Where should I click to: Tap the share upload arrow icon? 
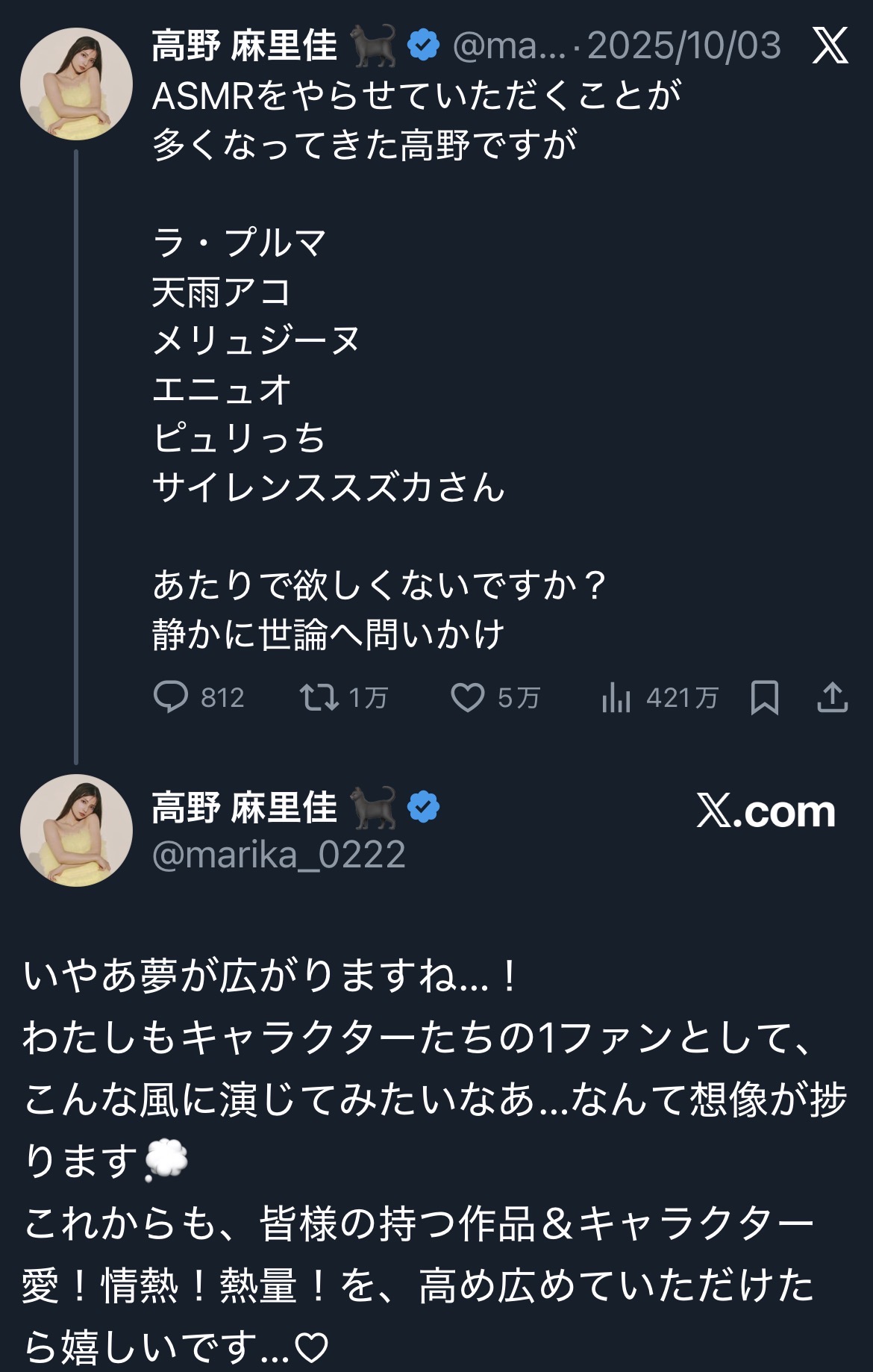832,698
